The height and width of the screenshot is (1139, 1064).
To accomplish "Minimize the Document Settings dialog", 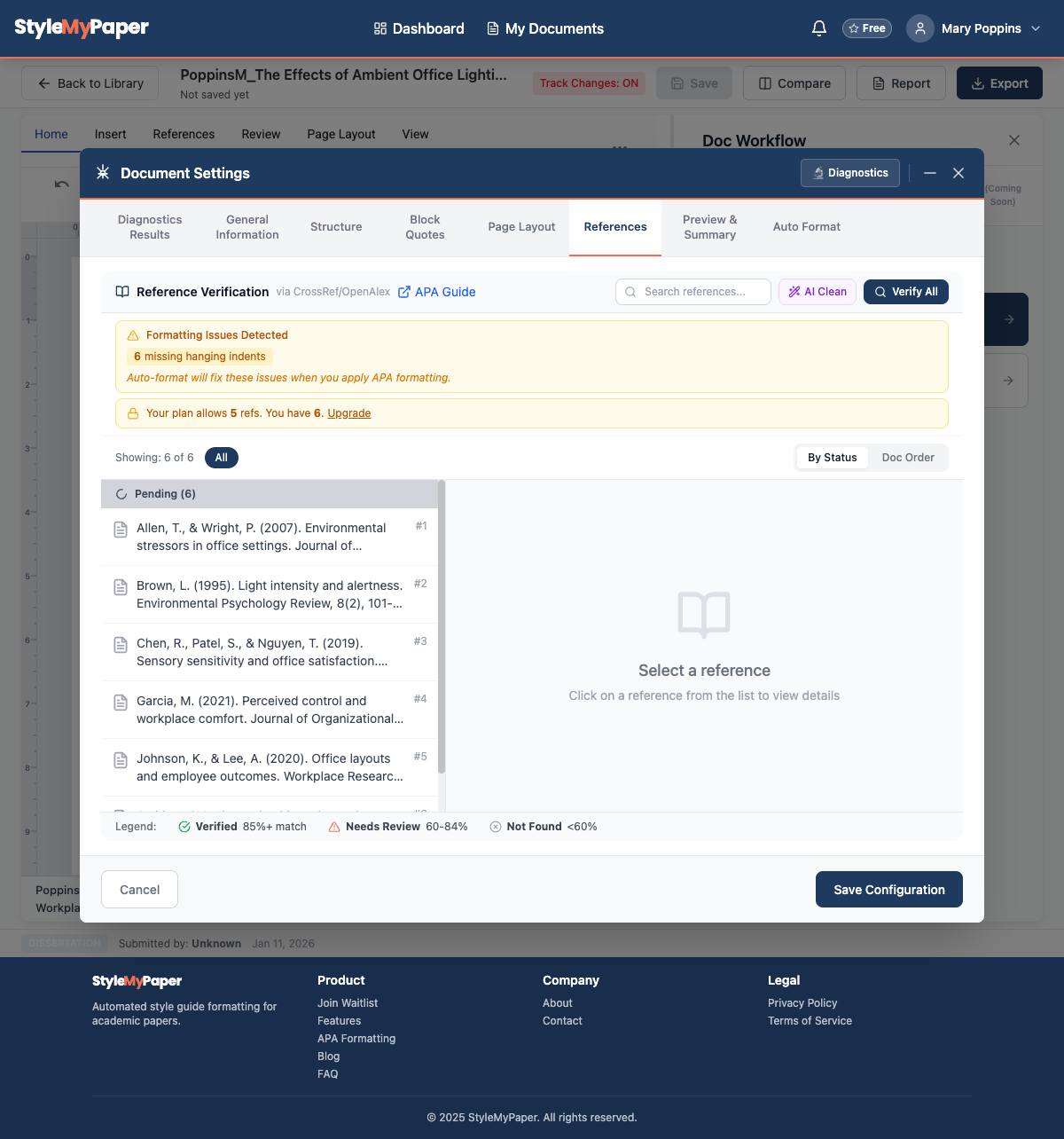I will click(x=930, y=173).
